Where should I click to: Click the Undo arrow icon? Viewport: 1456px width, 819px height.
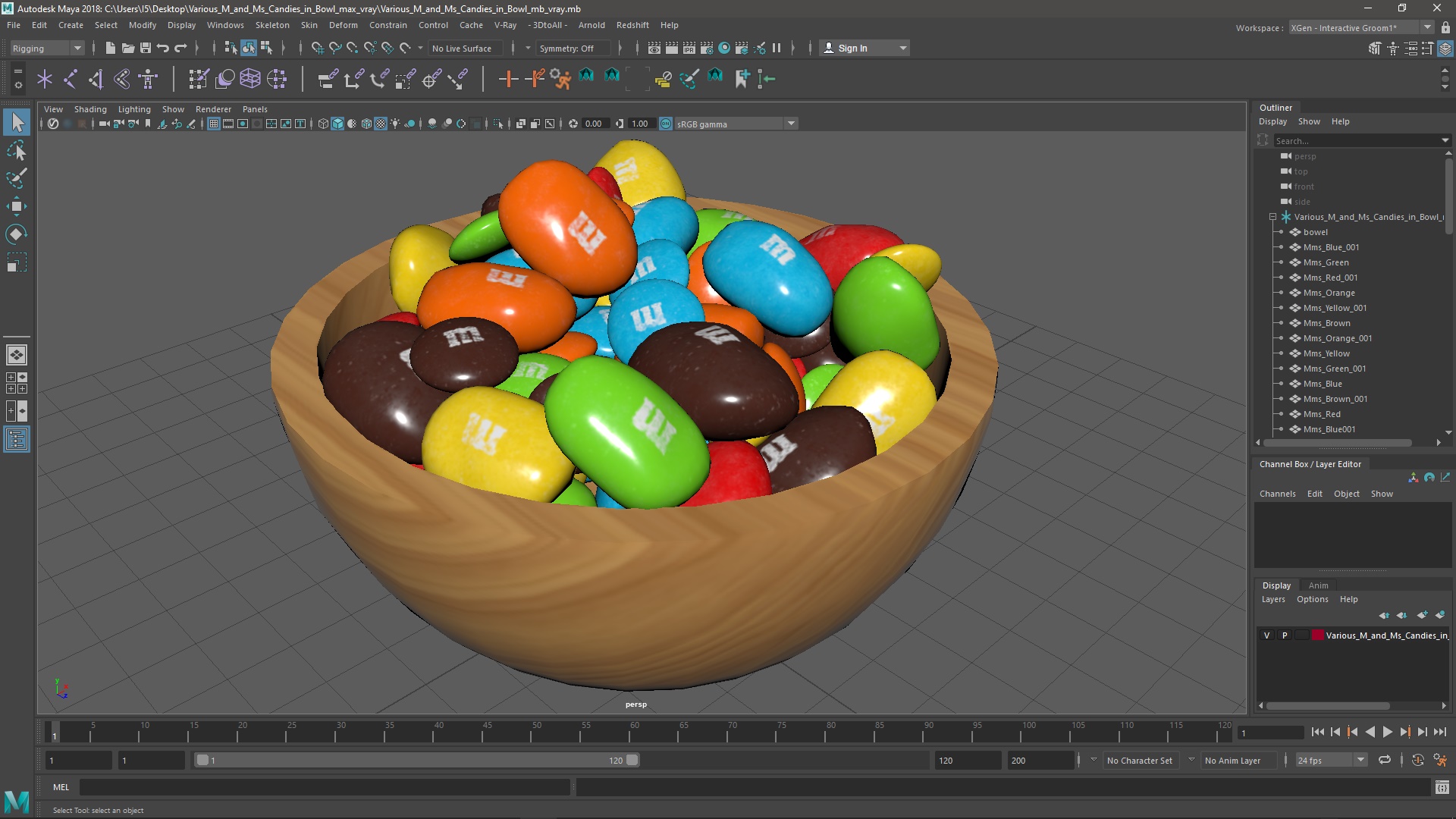162,48
